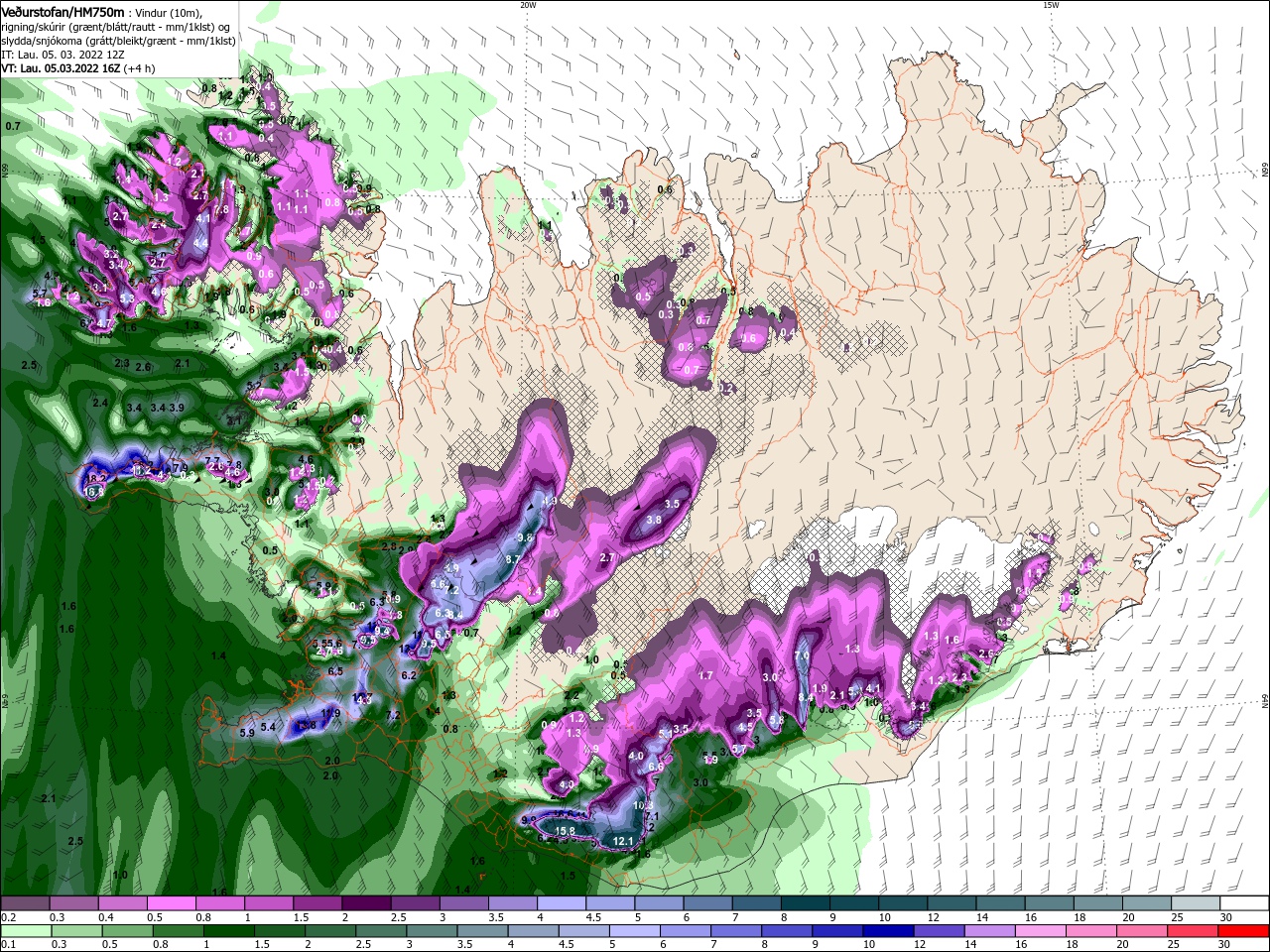Click the 12.1 precipitation value on the map
The height and width of the screenshot is (952, 1270).
pos(623,841)
